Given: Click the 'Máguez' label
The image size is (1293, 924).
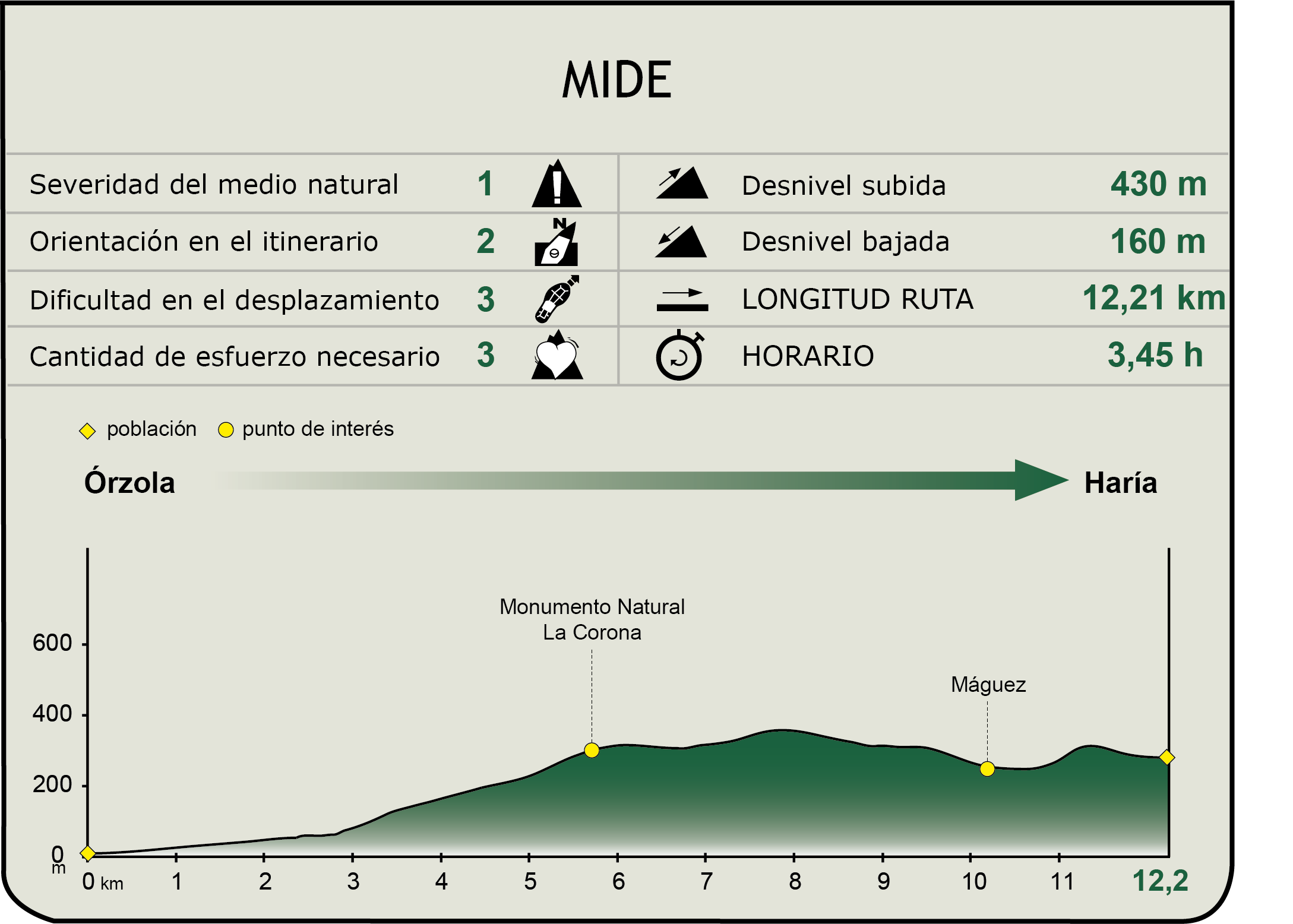Looking at the screenshot, I should pyautogui.click(x=988, y=685).
